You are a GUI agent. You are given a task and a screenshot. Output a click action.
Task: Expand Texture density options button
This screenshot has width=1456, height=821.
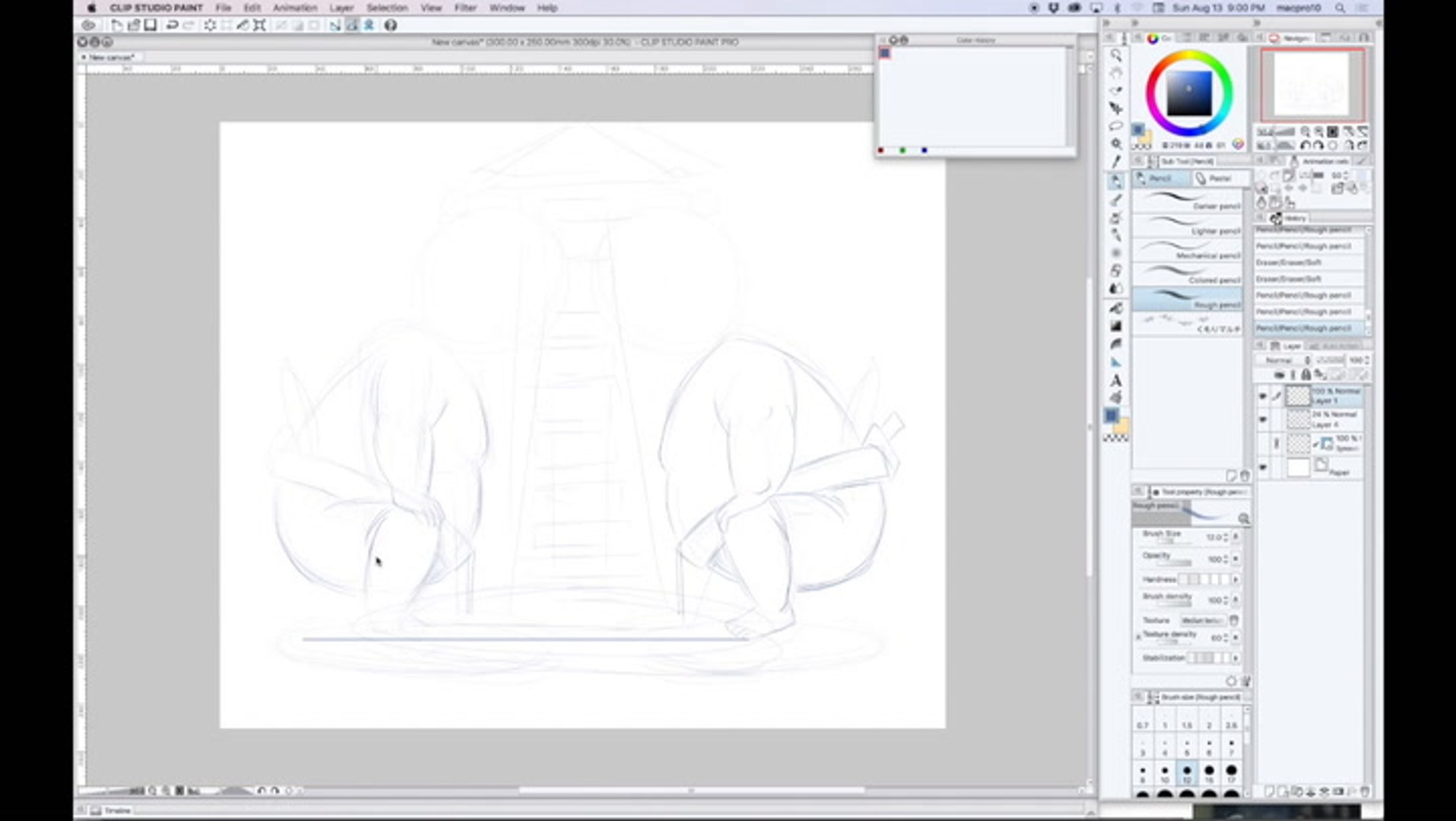pyautogui.click(x=1236, y=637)
